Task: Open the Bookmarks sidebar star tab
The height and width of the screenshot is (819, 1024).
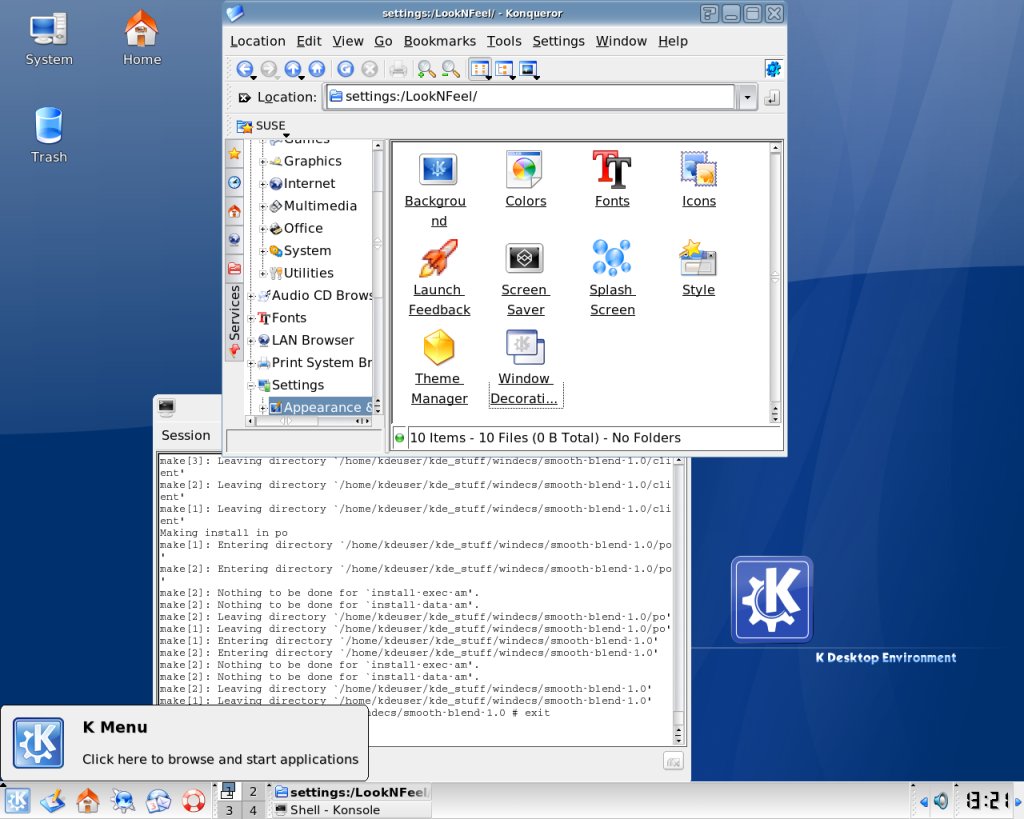Action: click(x=234, y=154)
